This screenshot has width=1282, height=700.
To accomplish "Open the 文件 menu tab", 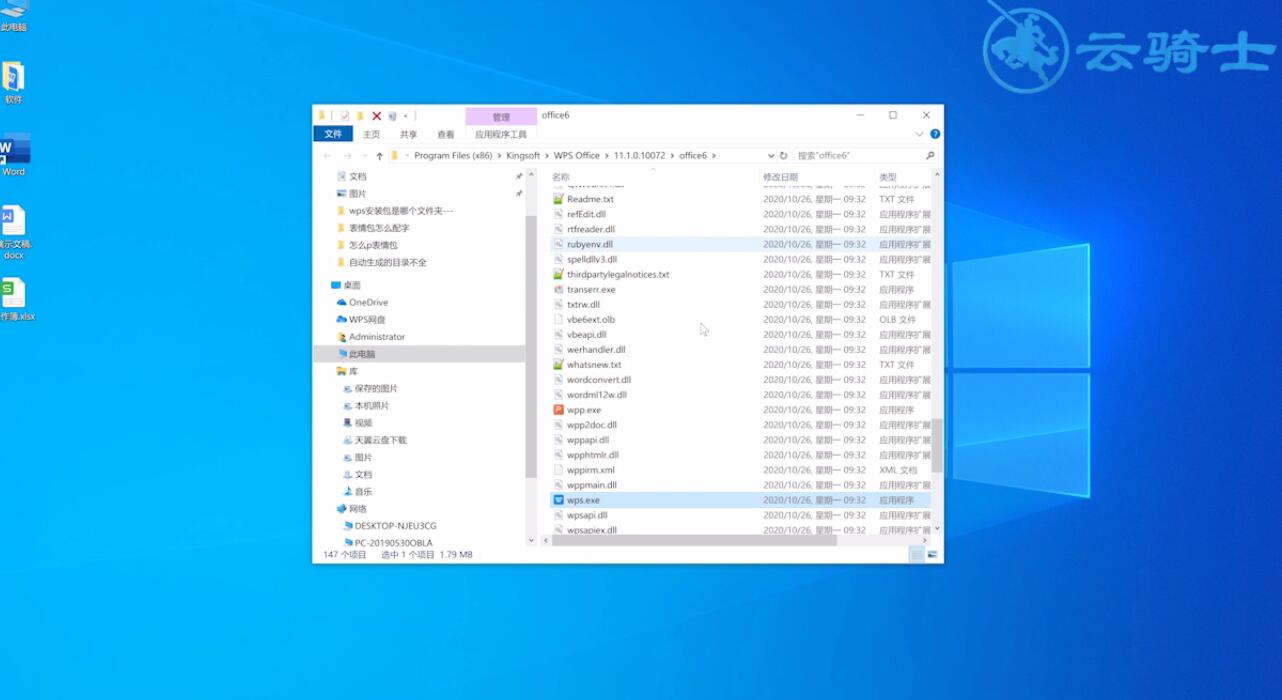I will click(333, 134).
